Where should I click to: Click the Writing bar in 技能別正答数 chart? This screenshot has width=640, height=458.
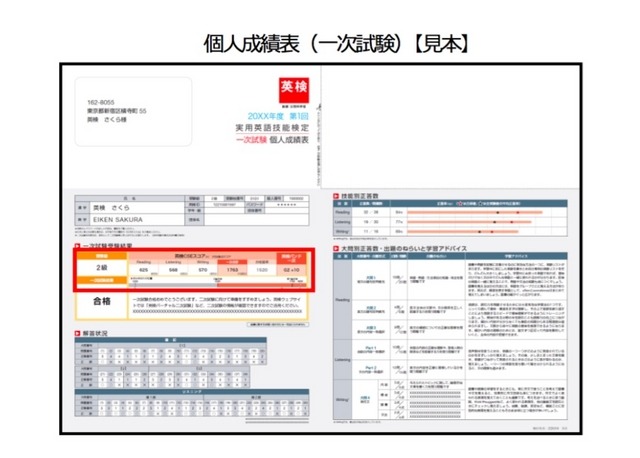click(x=463, y=231)
